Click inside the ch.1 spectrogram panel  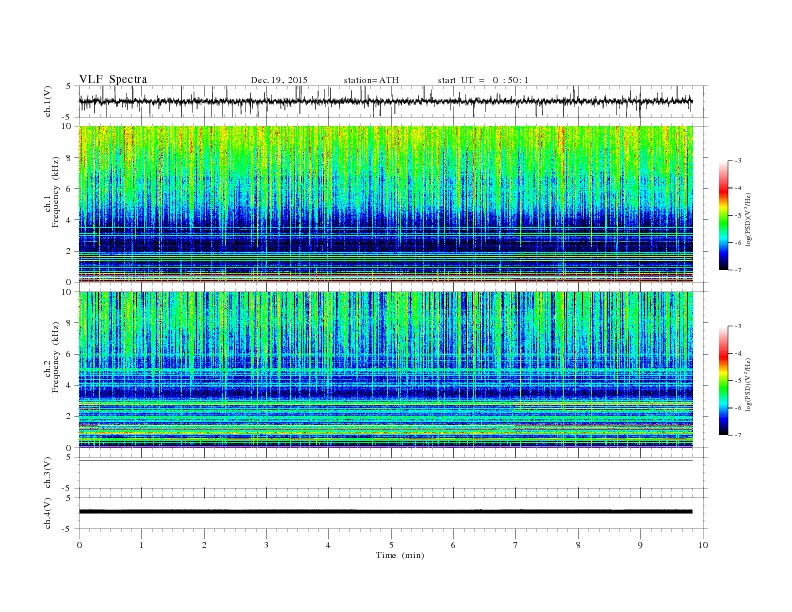pos(386,204)
